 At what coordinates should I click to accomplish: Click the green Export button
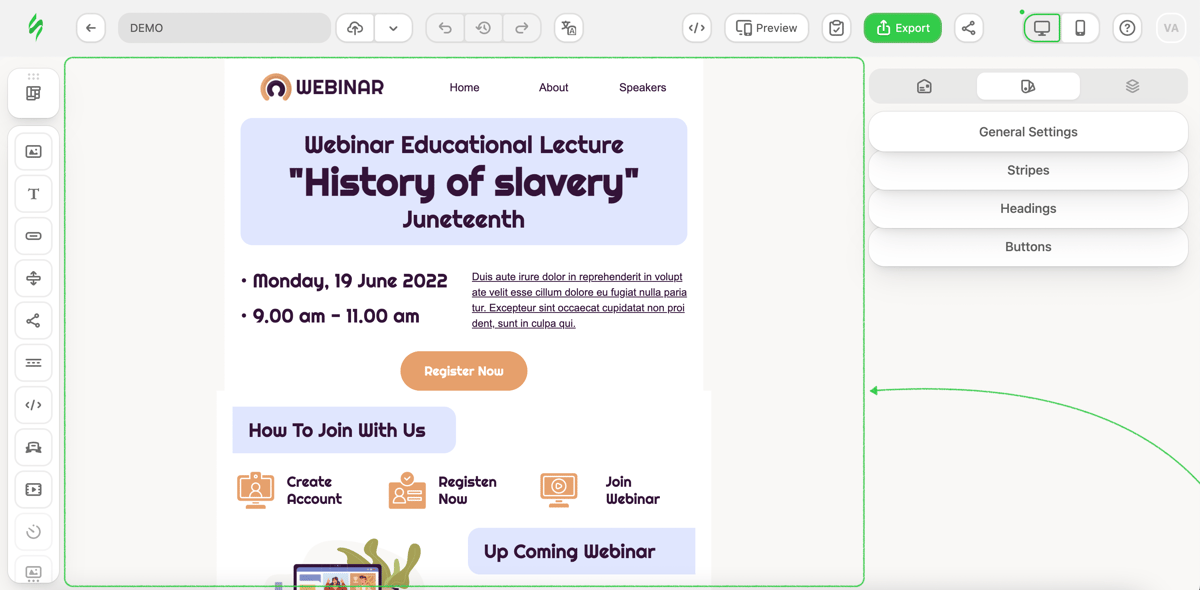[x=903, y=28]
